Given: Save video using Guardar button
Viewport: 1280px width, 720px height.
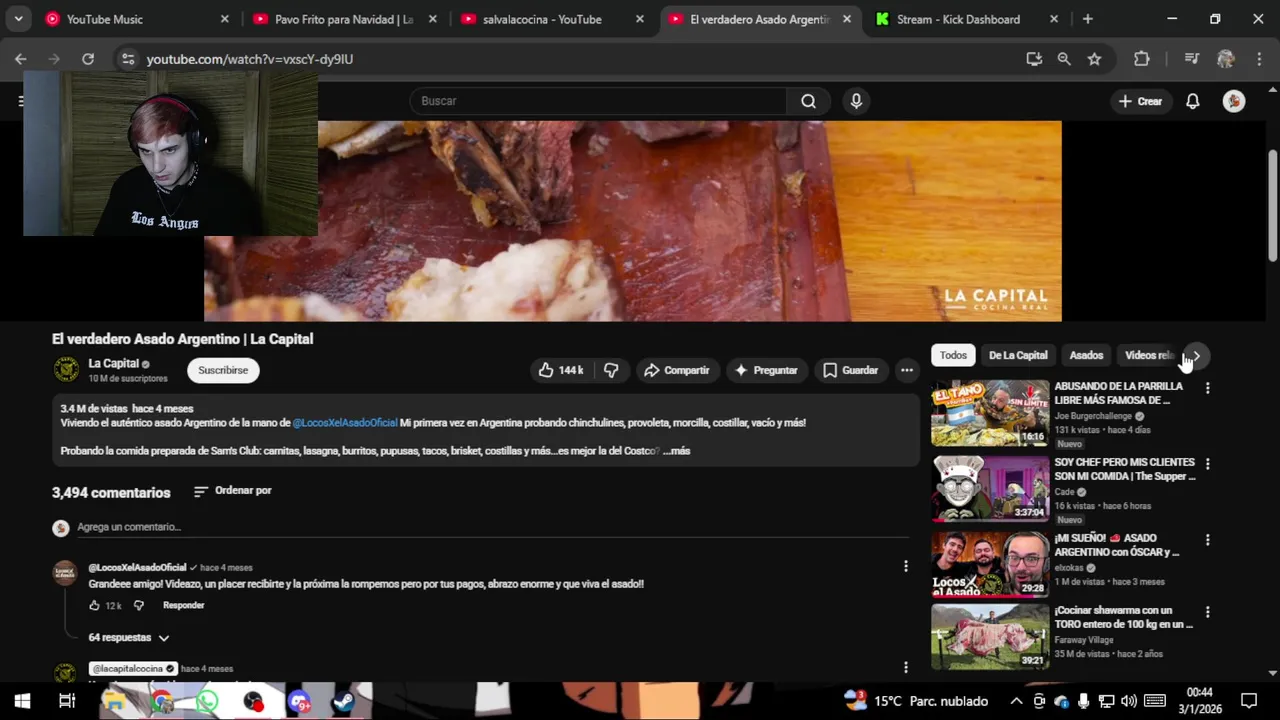Looking at the screenshot, I should click(x=850, y=370).
